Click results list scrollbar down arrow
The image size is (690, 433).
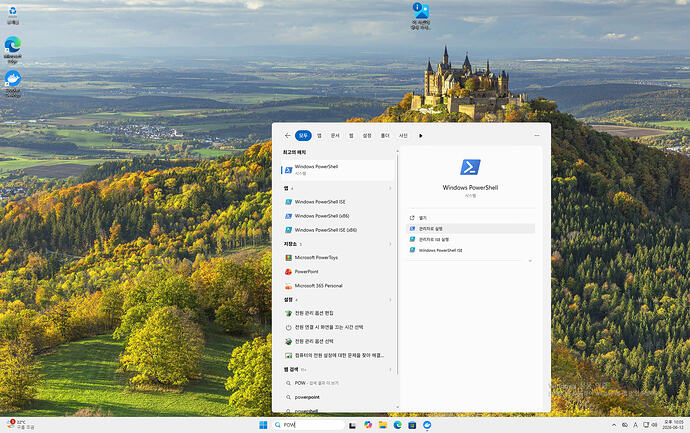(x=398, y=407)
